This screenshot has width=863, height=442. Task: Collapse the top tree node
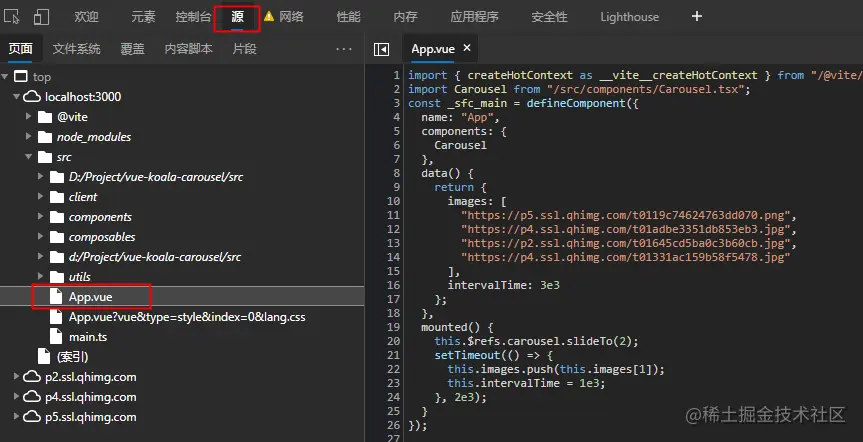pyautogui.click(x=5, y=77)
